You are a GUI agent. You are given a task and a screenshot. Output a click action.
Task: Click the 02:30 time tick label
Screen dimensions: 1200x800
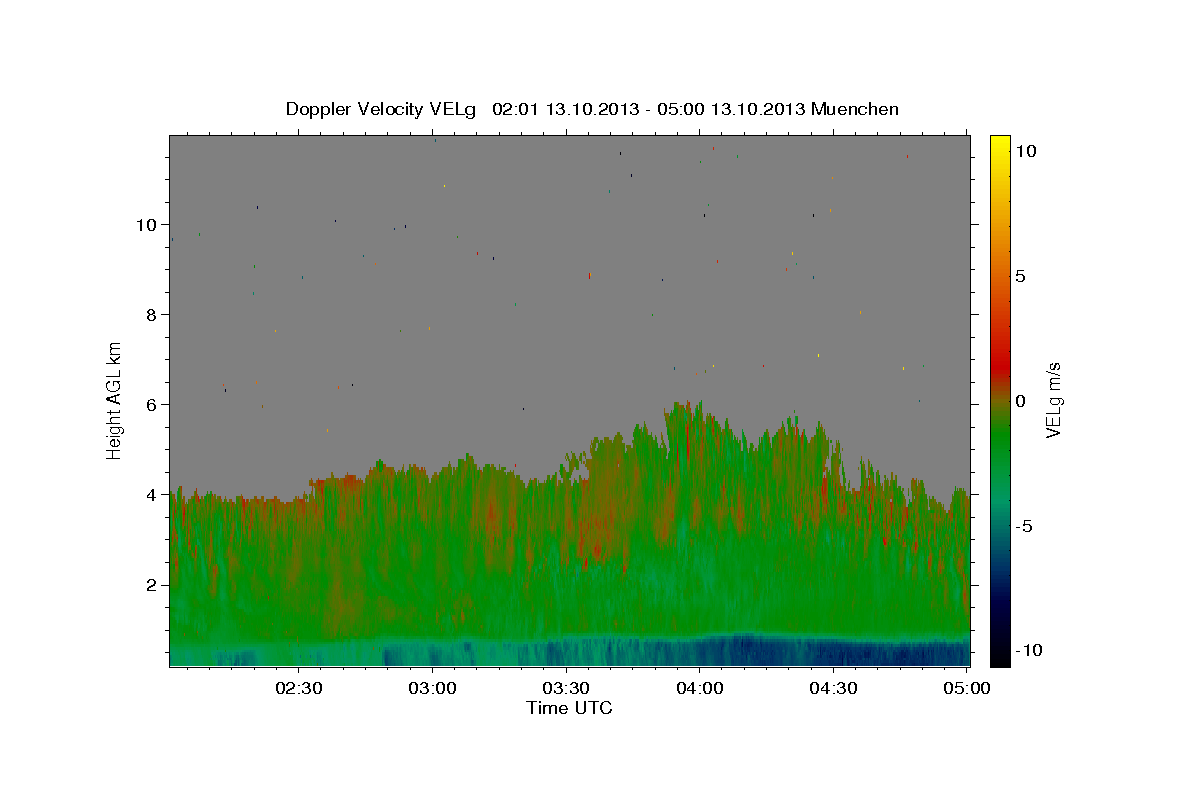[x=298, y=688]
